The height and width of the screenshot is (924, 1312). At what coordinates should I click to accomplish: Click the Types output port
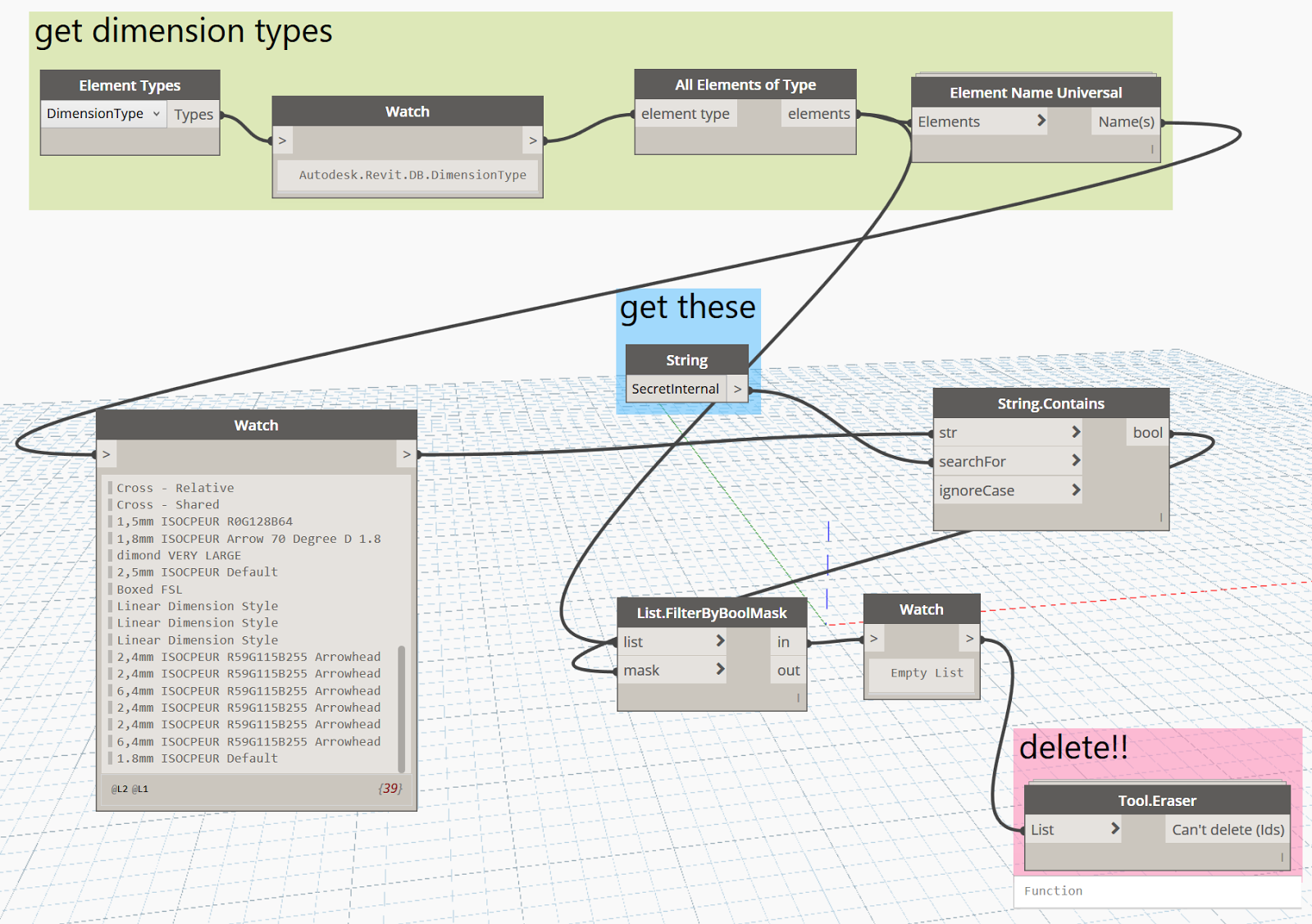pyautogui.click(x=194, y=115)
